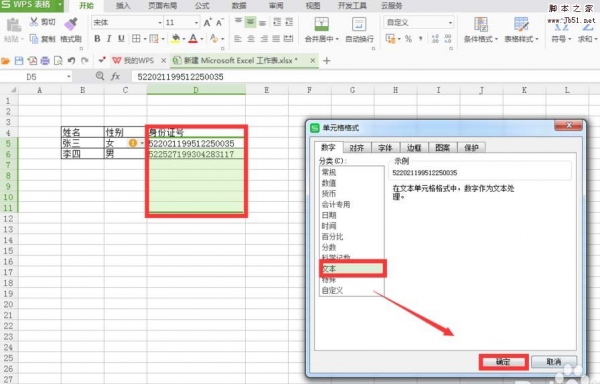Toggle Bold formatting

tap(97, 39)
